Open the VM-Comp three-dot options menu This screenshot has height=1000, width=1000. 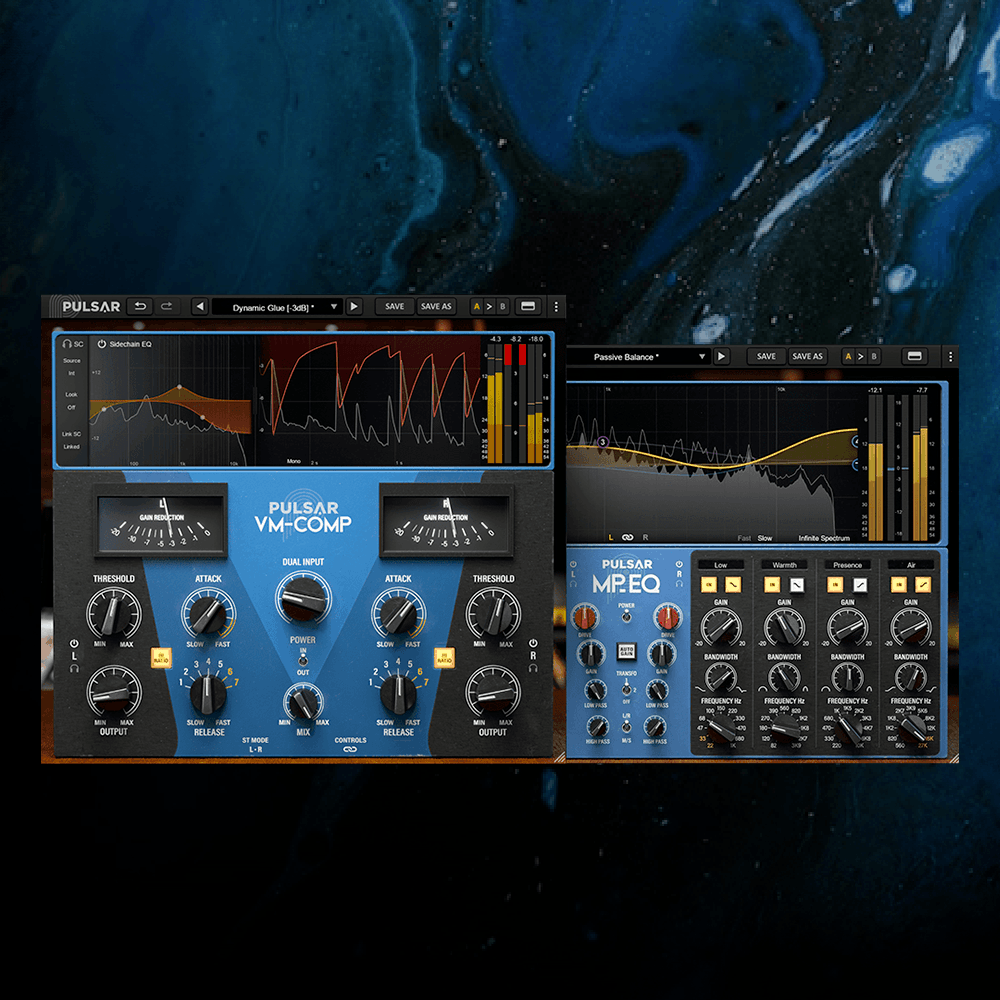(x=556, y=307)
